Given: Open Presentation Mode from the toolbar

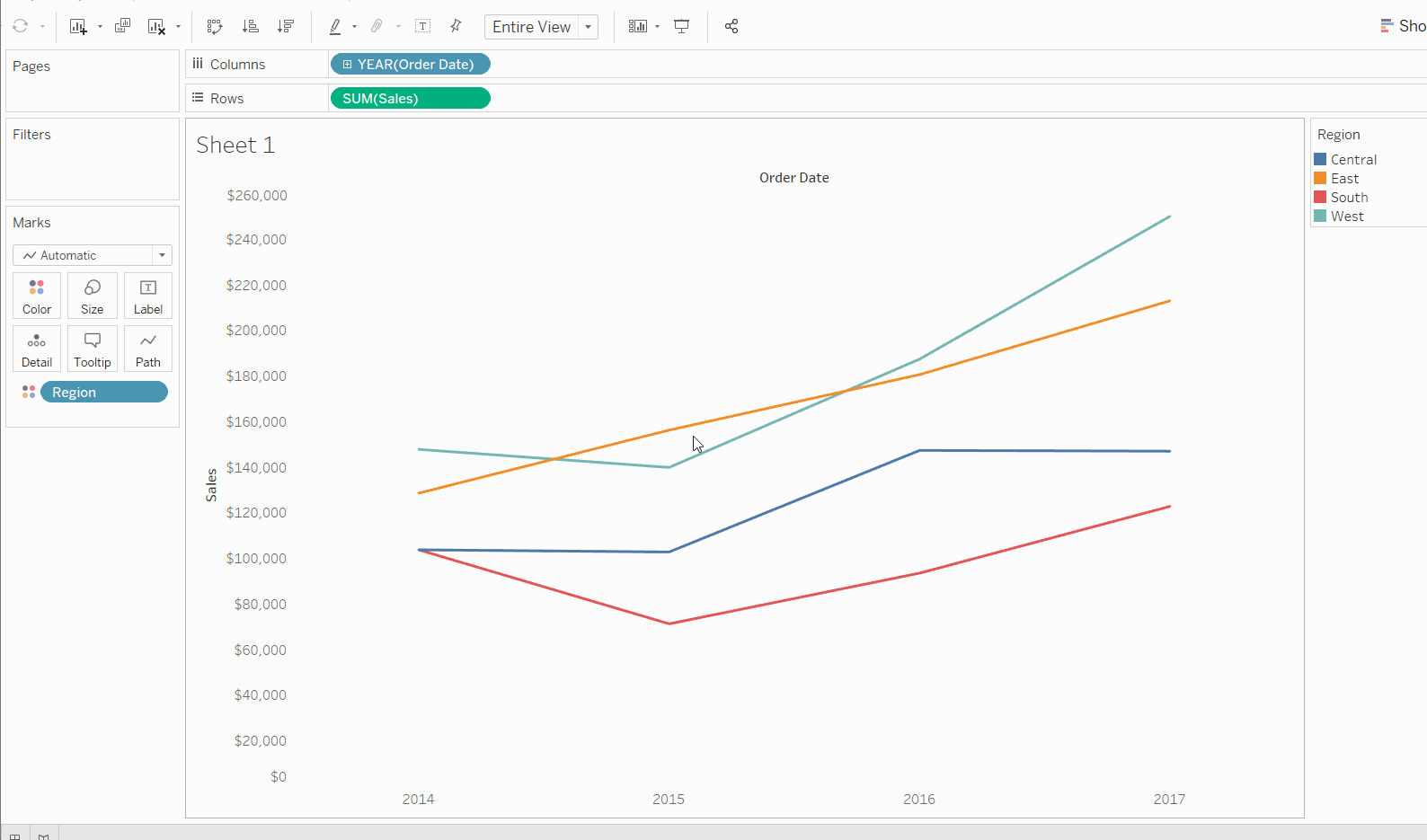Looking at the screenshot, I should pos(682,26).
